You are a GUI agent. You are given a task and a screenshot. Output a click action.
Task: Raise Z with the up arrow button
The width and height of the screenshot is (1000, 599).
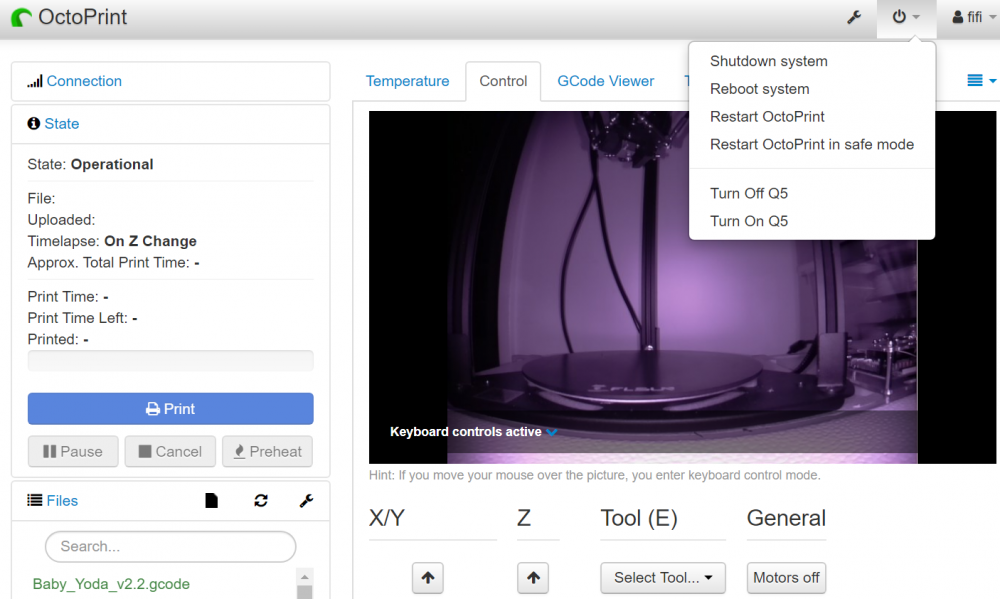(x=533, y=578)
